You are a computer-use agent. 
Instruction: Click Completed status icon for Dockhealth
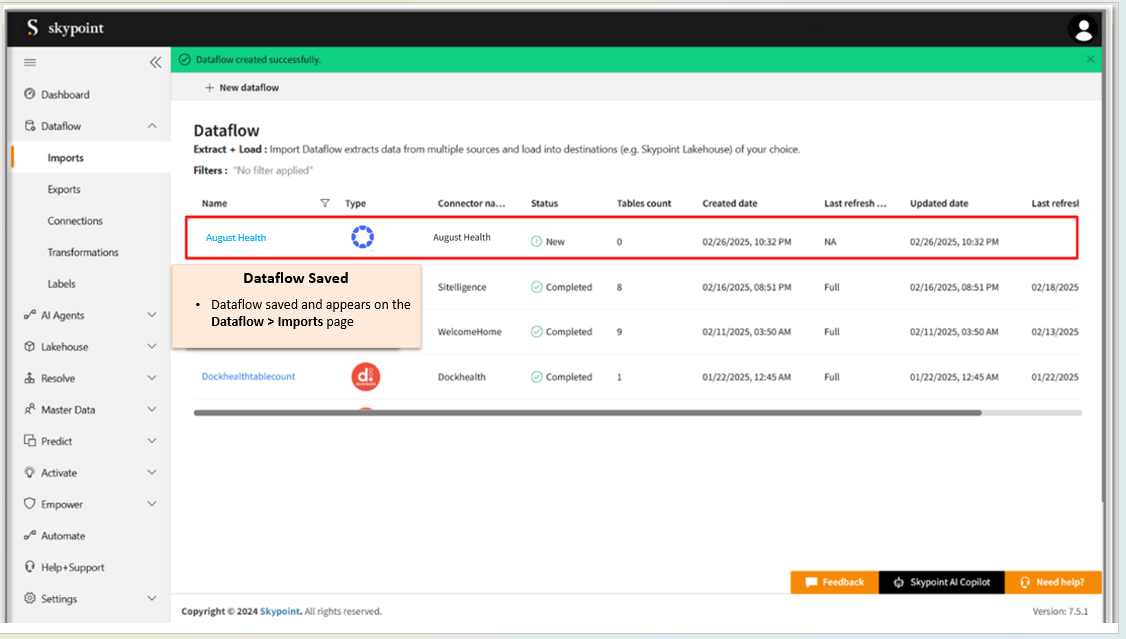click(536, 377)
